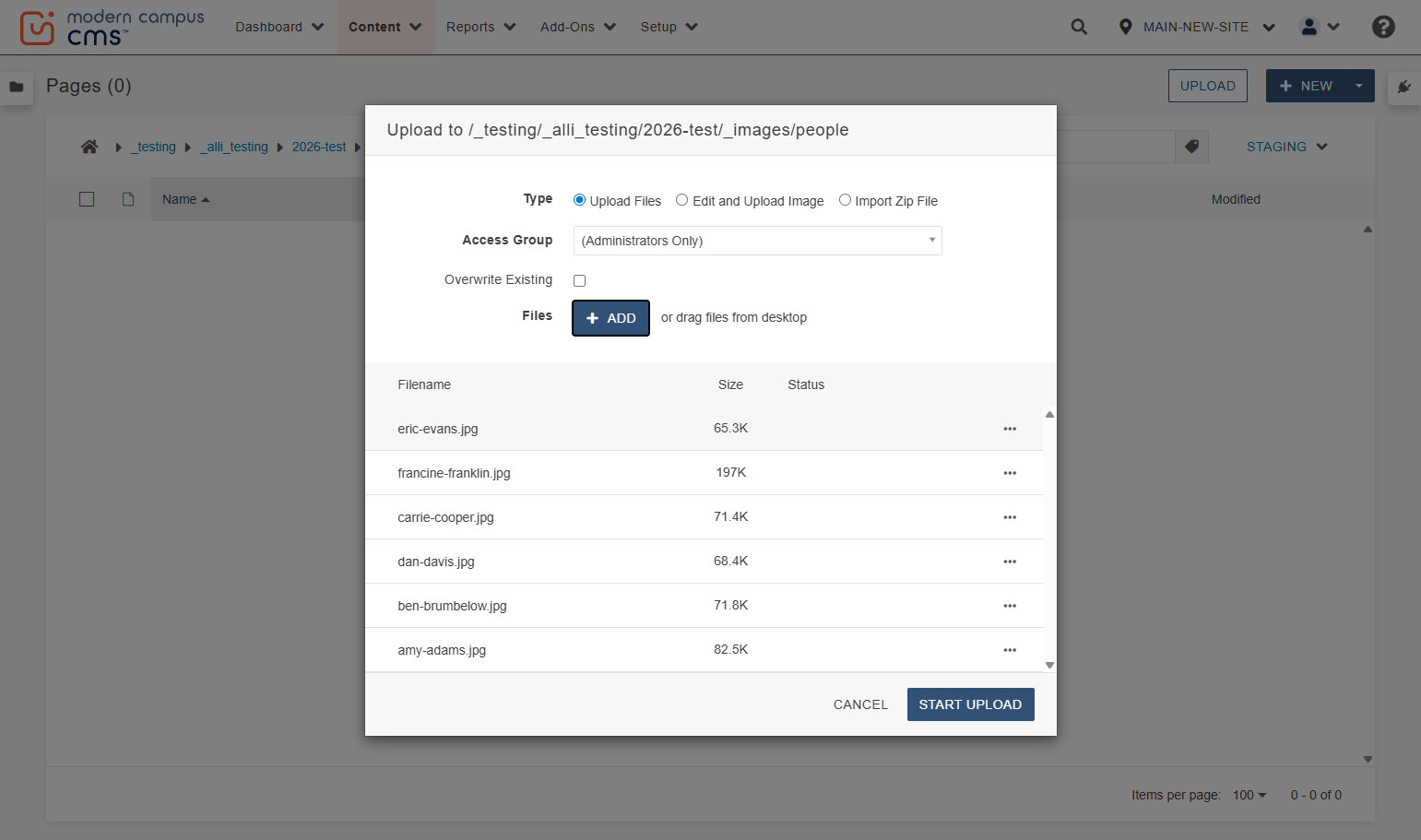Screen dimensions: 1421x840
Task: Open the global search magnifier icon
Action: click(x=1079, y=27)
